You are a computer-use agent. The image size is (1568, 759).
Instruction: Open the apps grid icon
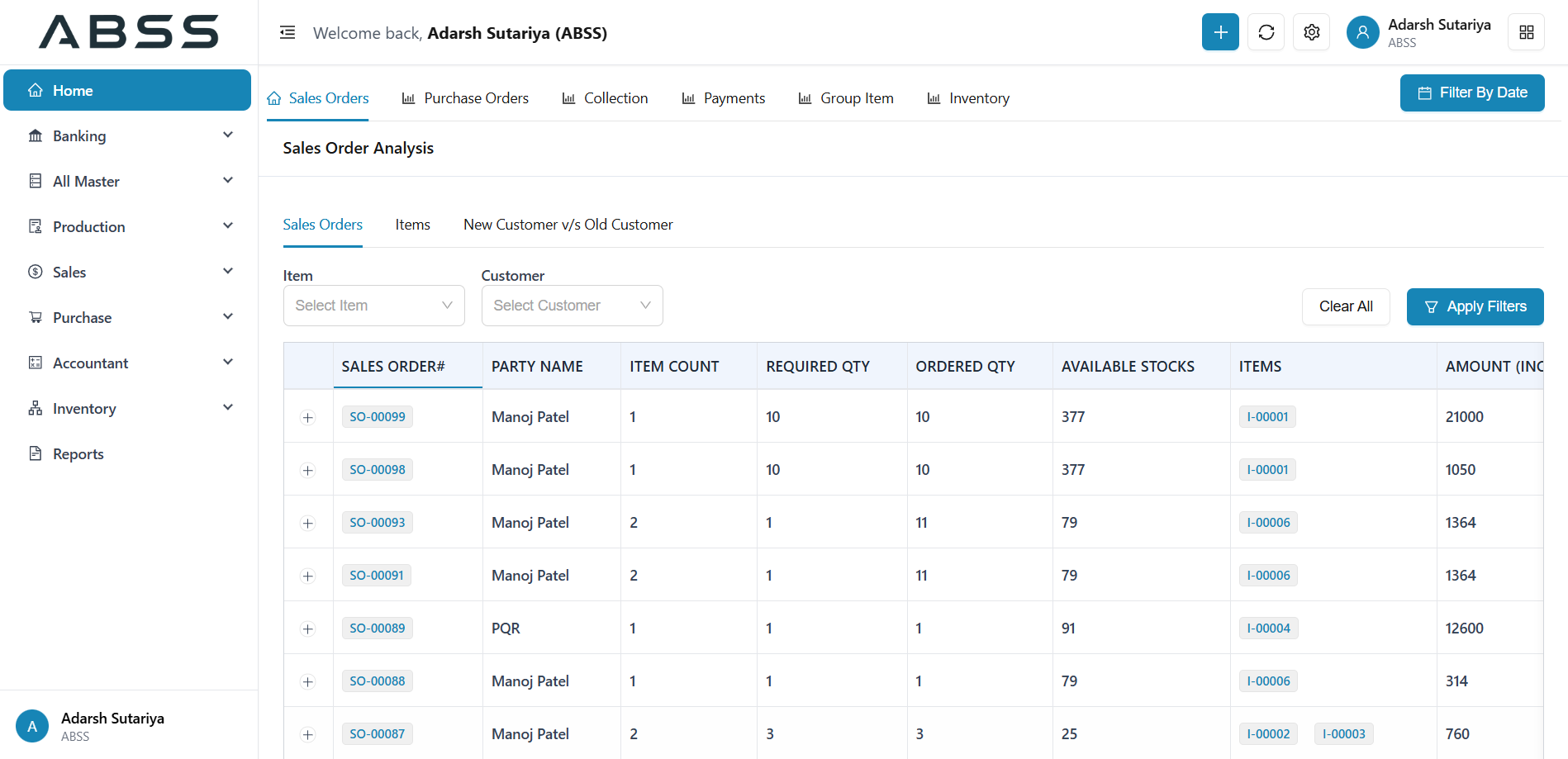point(1526,32)
